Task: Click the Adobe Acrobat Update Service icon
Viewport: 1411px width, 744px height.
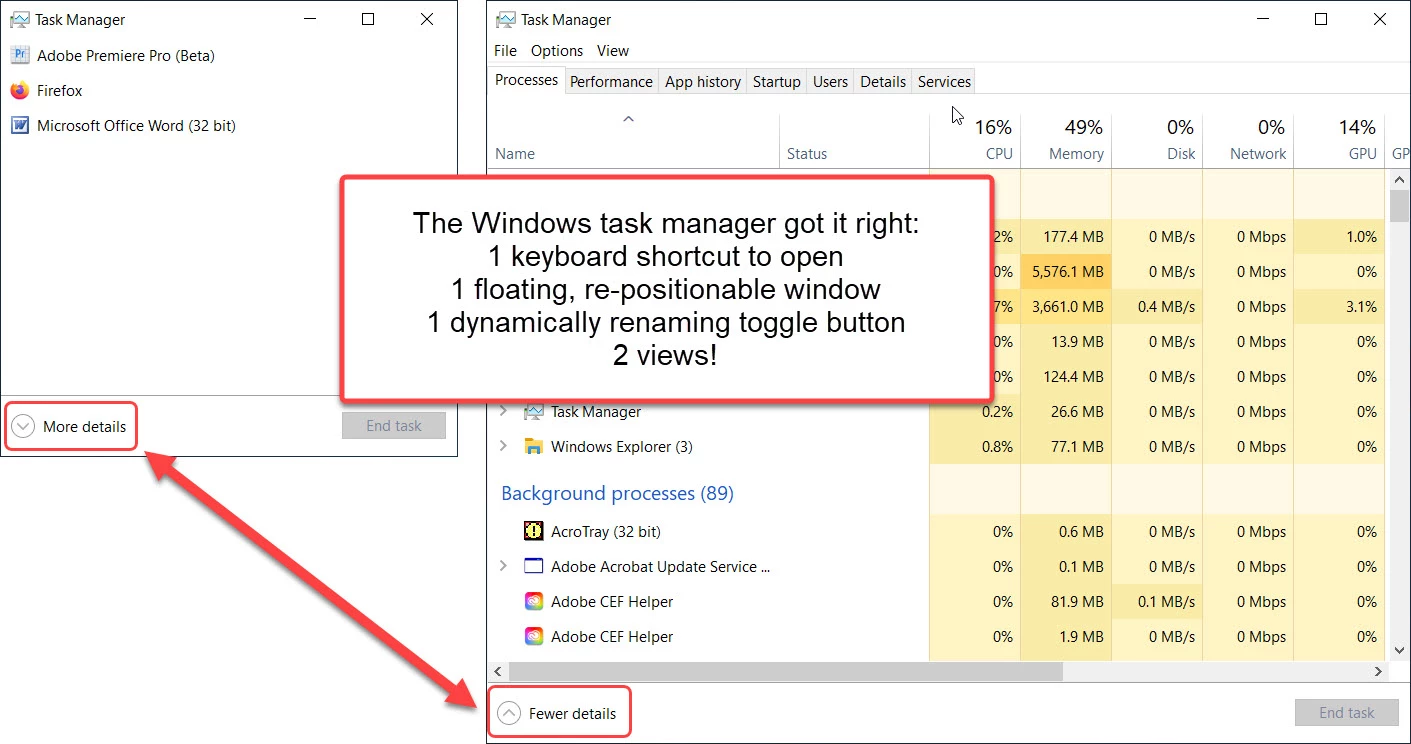Action: click(534, 567)
